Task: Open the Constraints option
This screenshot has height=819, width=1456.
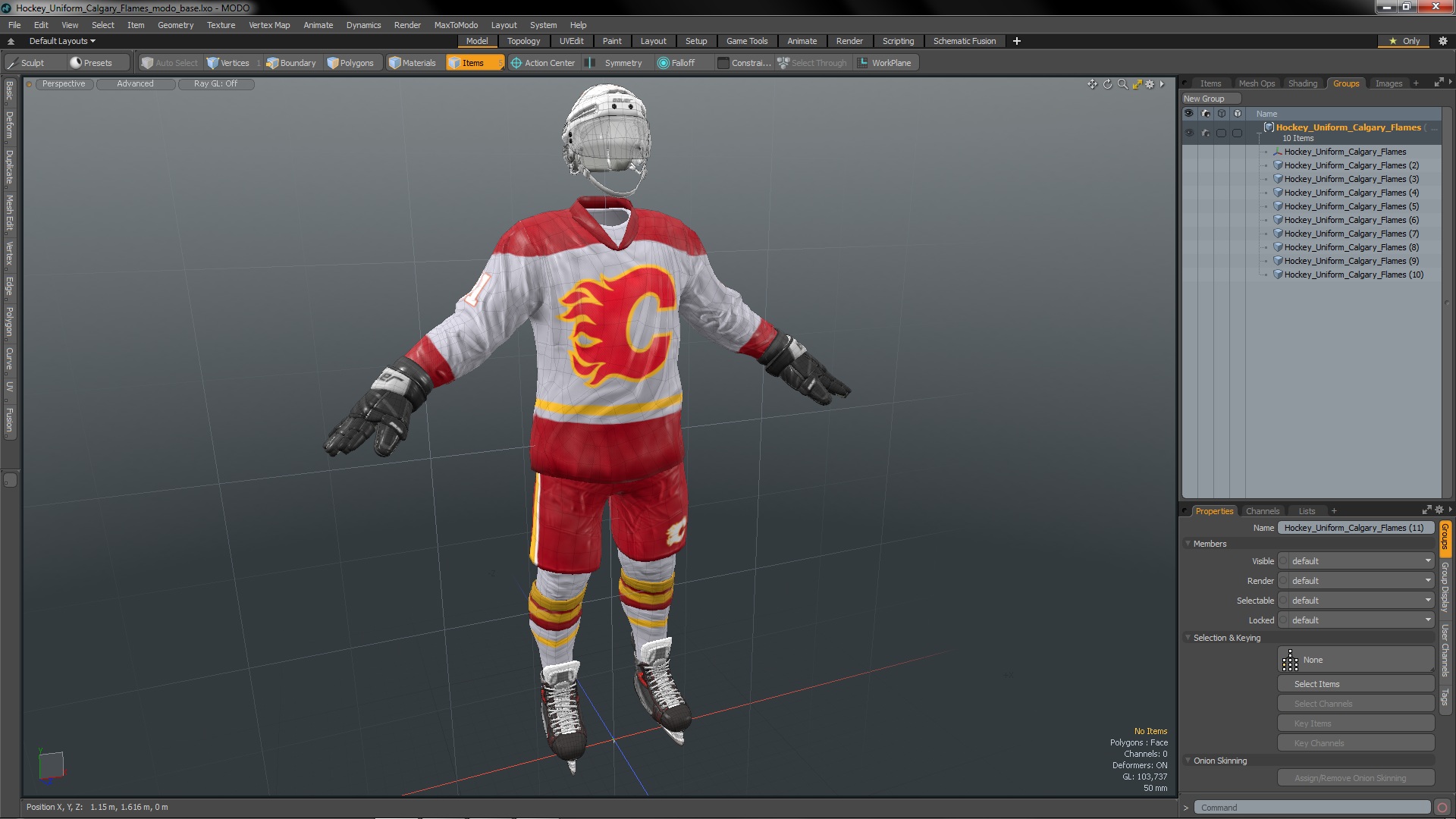Action: [x=744, y=63]
